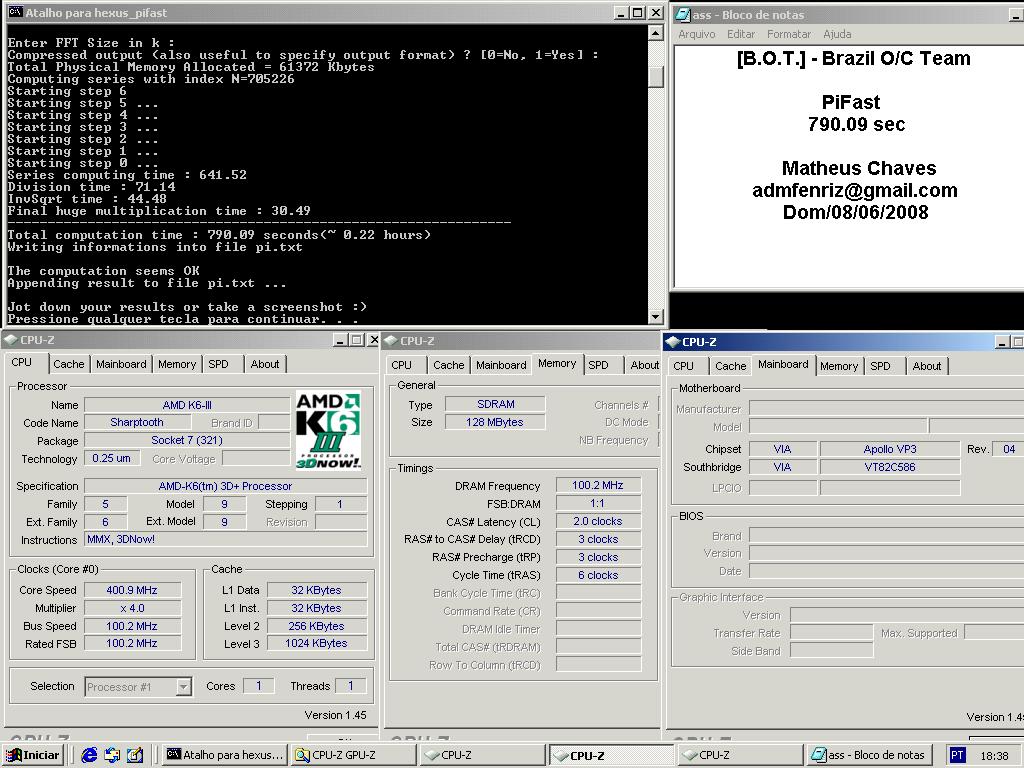This screenshot has width=1024, height=768.
Task: Open the Arquivo menu in Notepad
Action: pyautogui.click(x=696, y=34)
